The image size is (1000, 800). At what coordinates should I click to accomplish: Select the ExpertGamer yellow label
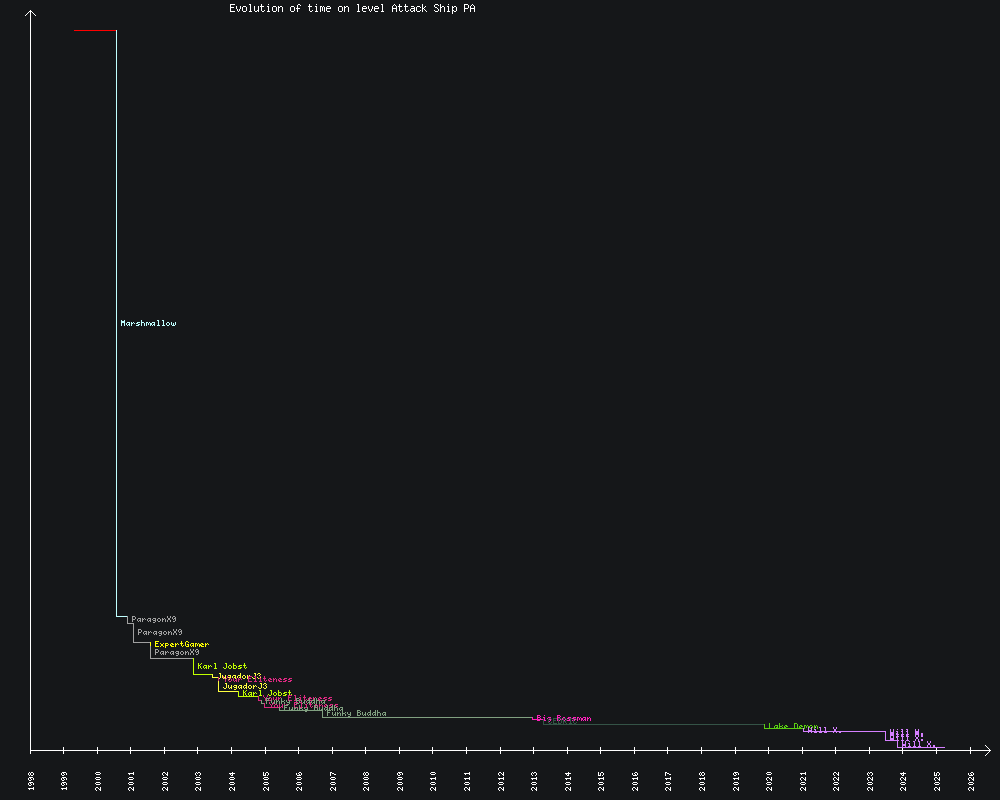tap(182, 645)
